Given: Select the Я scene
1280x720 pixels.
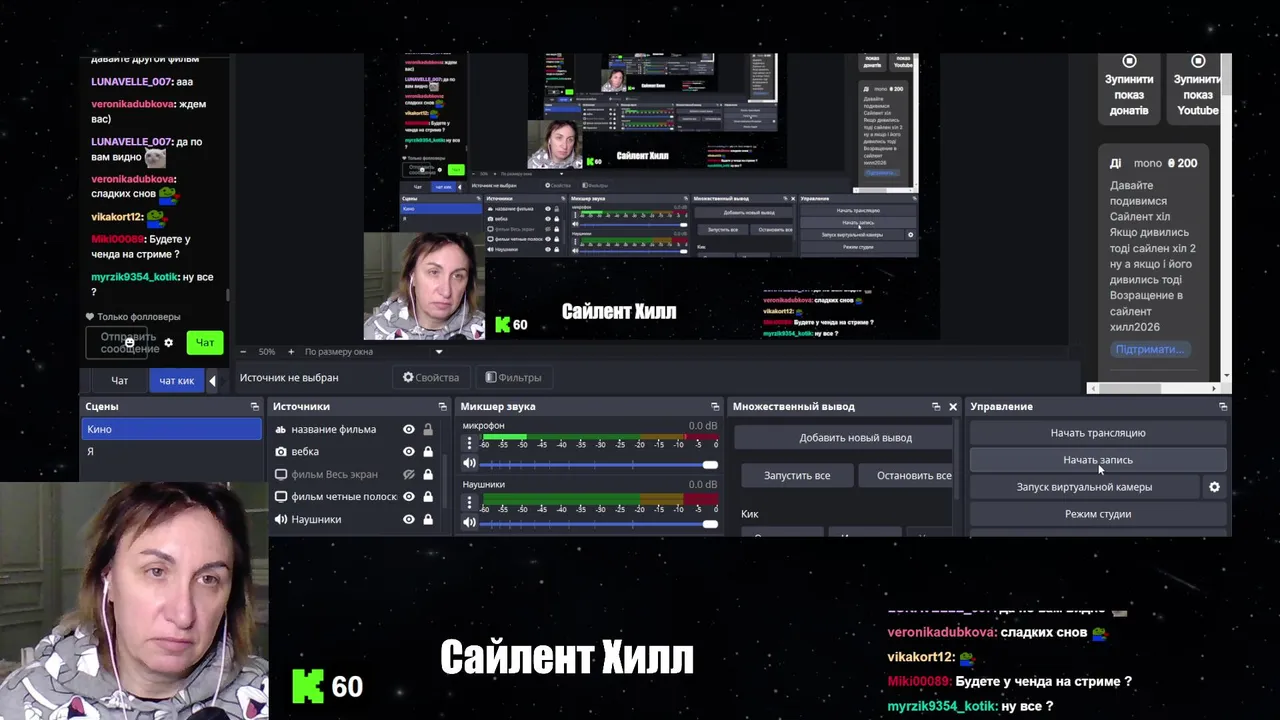Looking at the screenshot, I should (171, 452).
